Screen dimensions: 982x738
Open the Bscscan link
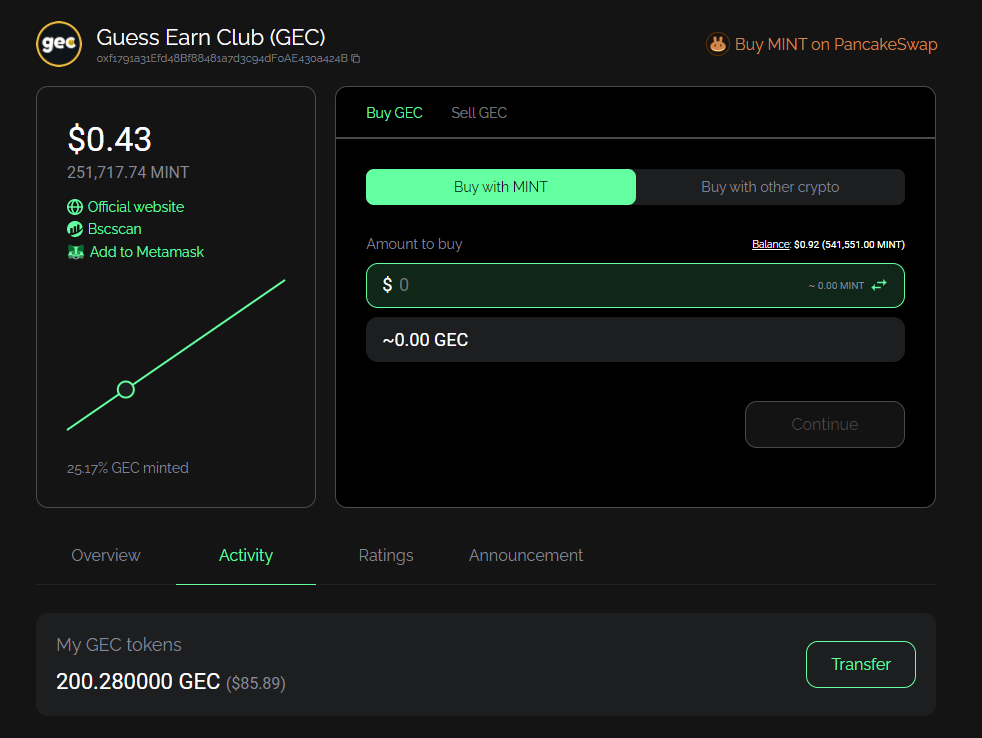pyautogui.click(x=114, y=229)
